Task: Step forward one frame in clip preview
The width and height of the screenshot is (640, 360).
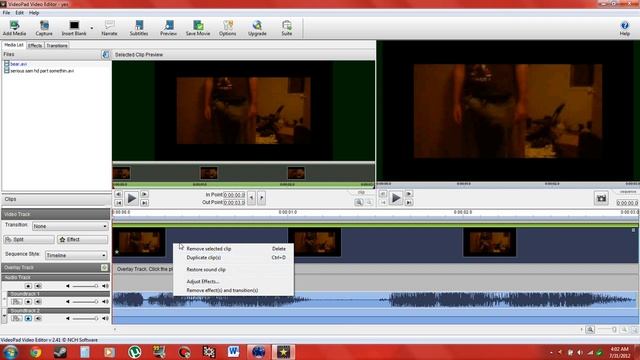Action: tap(144, 194)
